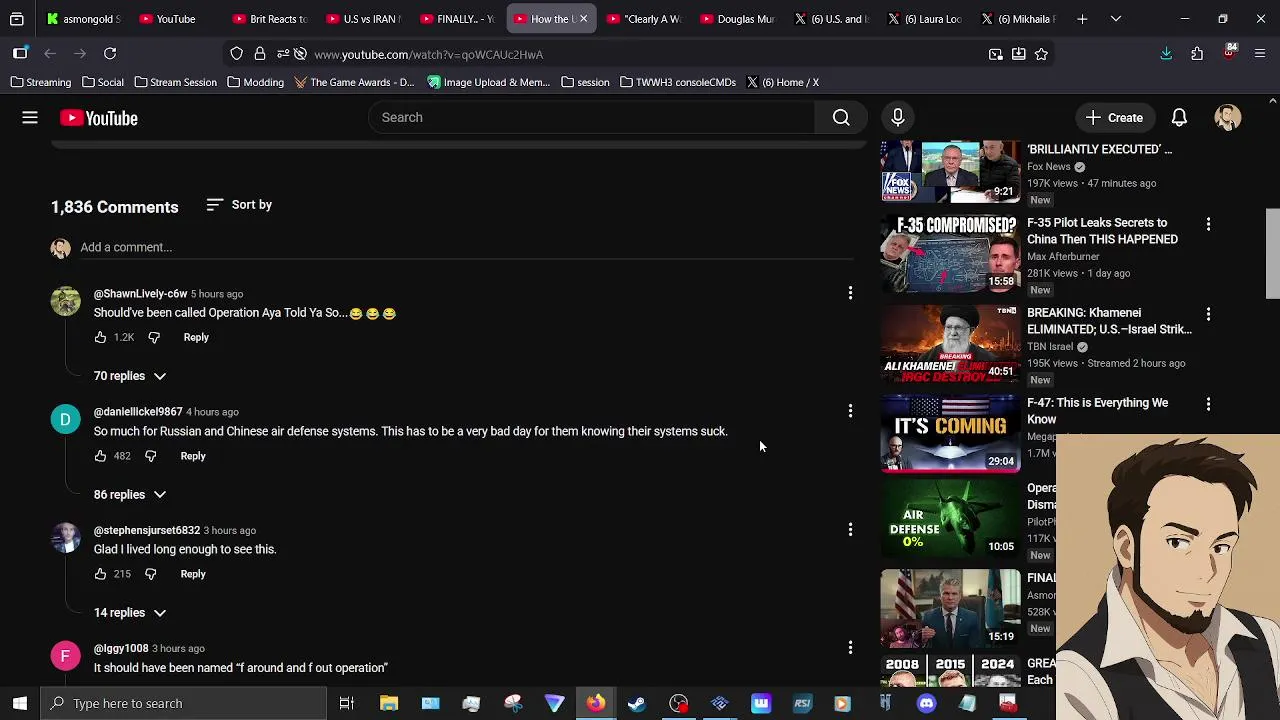
Task: Click the Add a comment field
Action: [466, 247]
